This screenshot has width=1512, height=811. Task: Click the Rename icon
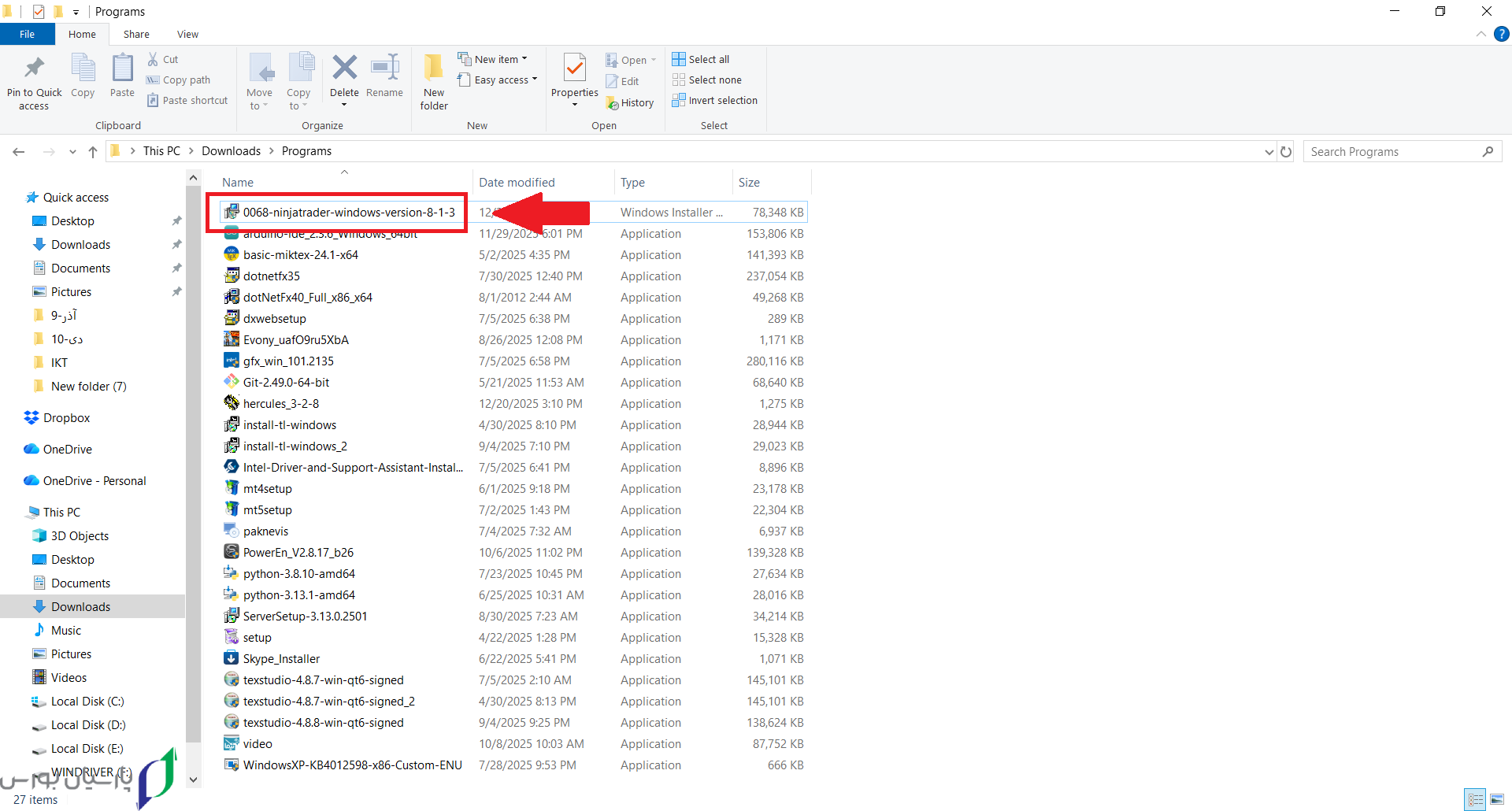tap(385, 68)
